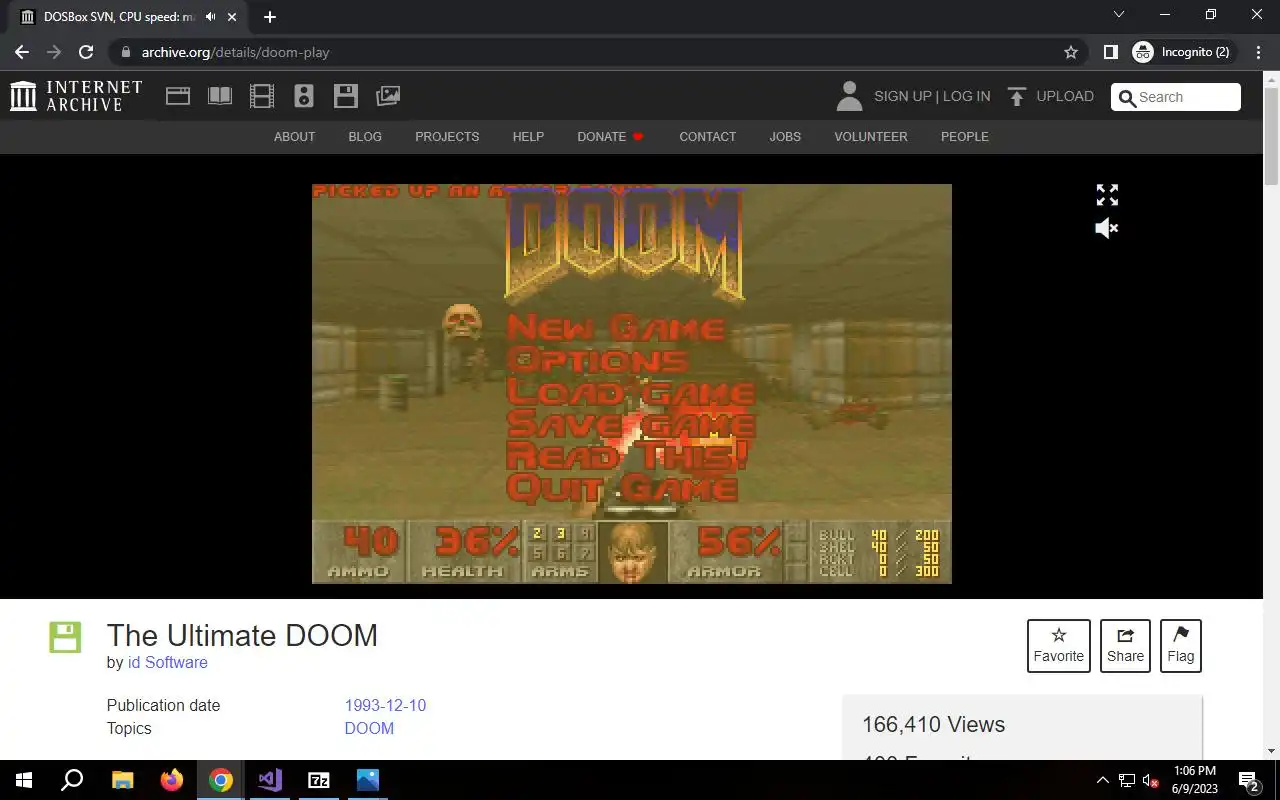Select Save Game in the DOOM menu
Screen dimensions: 1280x800
click(x=631, y=424)
